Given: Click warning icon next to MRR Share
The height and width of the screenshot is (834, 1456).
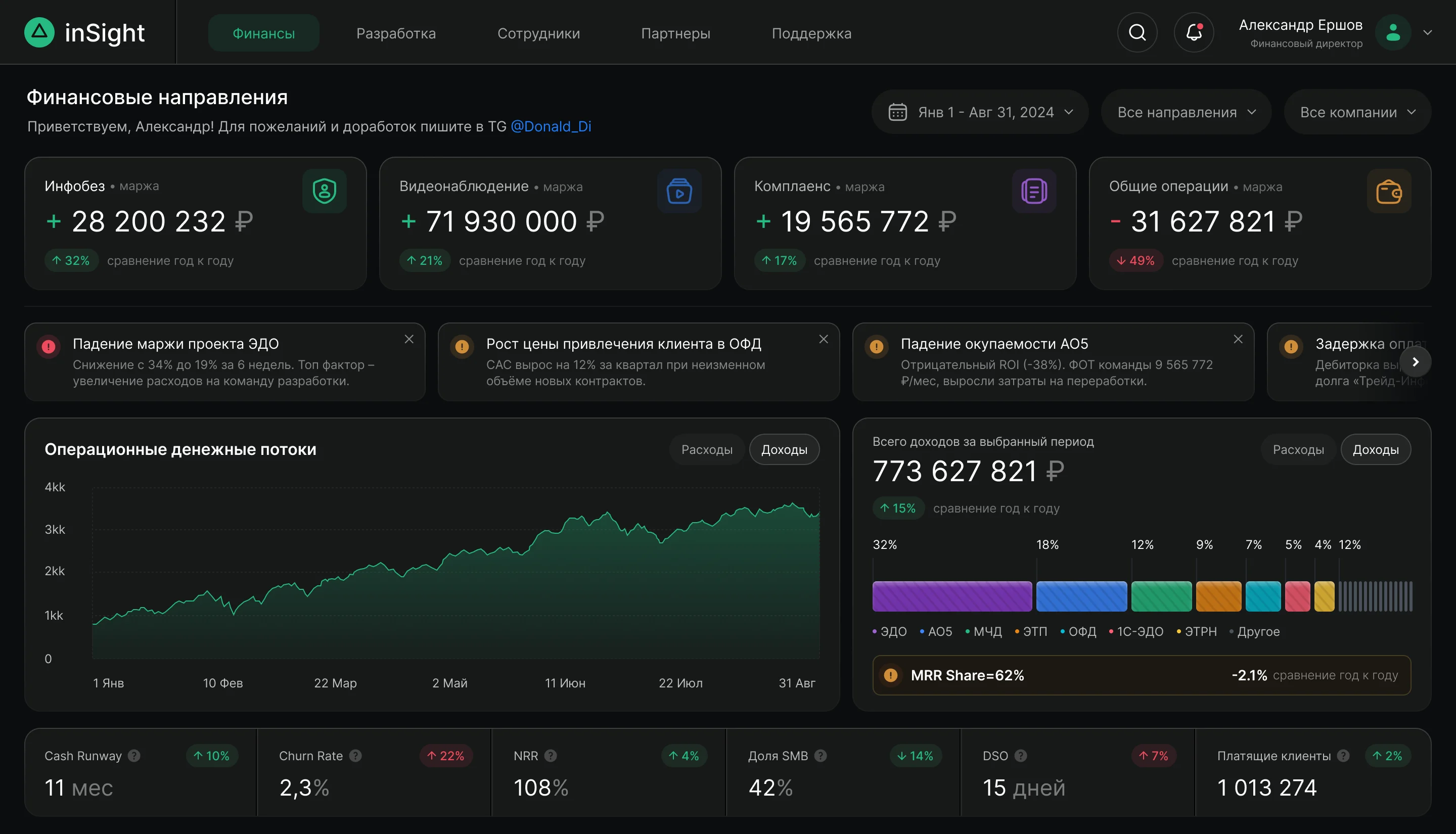Looking at the screenshot, I should 891,675.
